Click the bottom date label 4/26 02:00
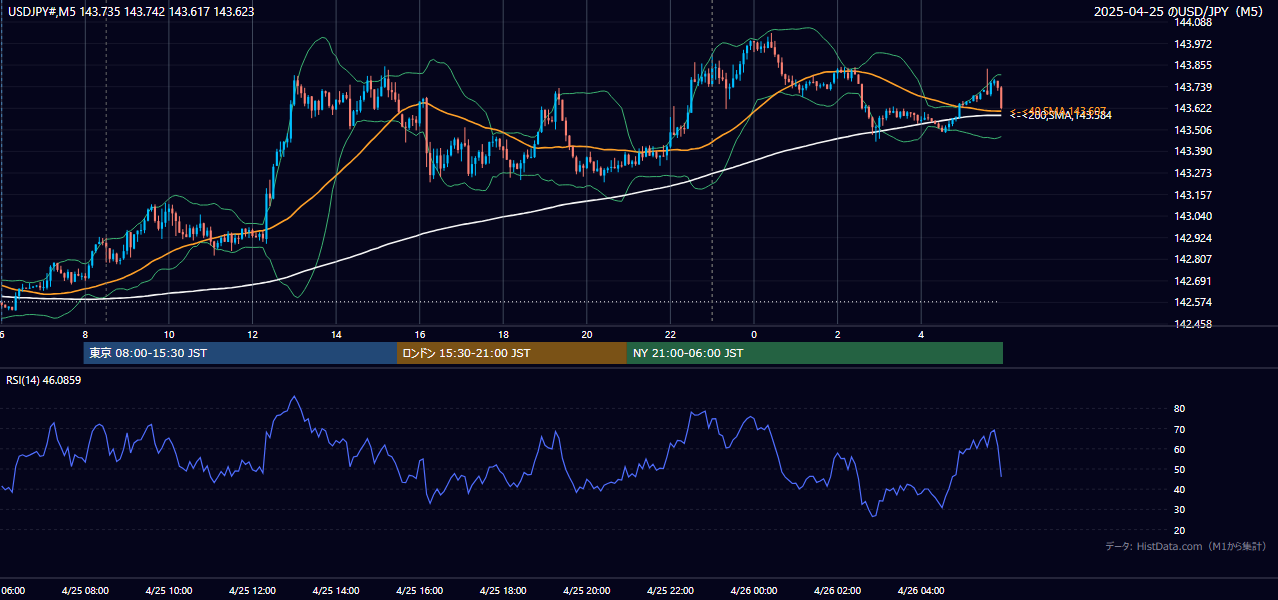The image size is (1278, 600). pyautogui.click(x=838, y=590)
